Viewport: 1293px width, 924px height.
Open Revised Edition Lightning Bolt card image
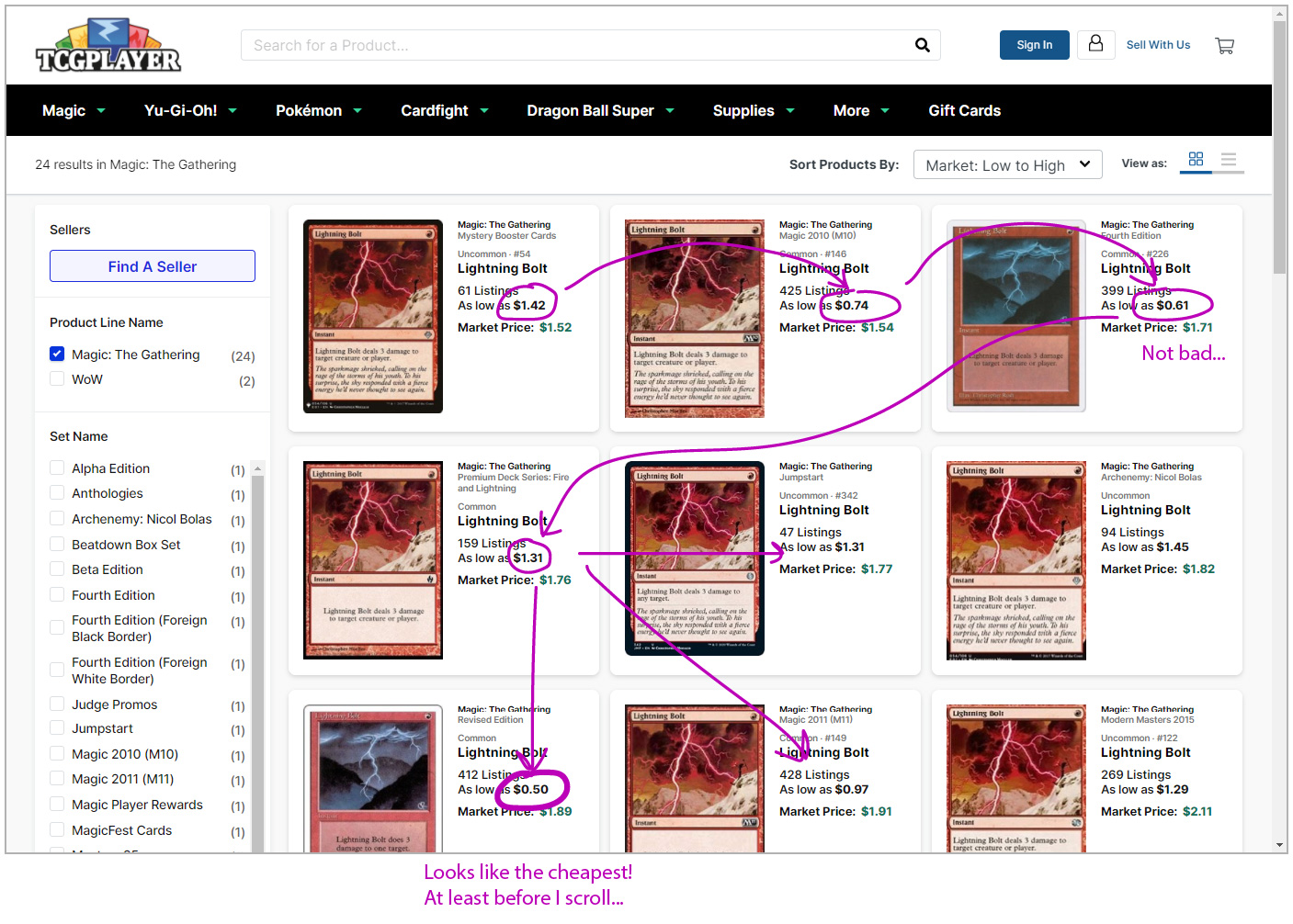pos(373,778)
